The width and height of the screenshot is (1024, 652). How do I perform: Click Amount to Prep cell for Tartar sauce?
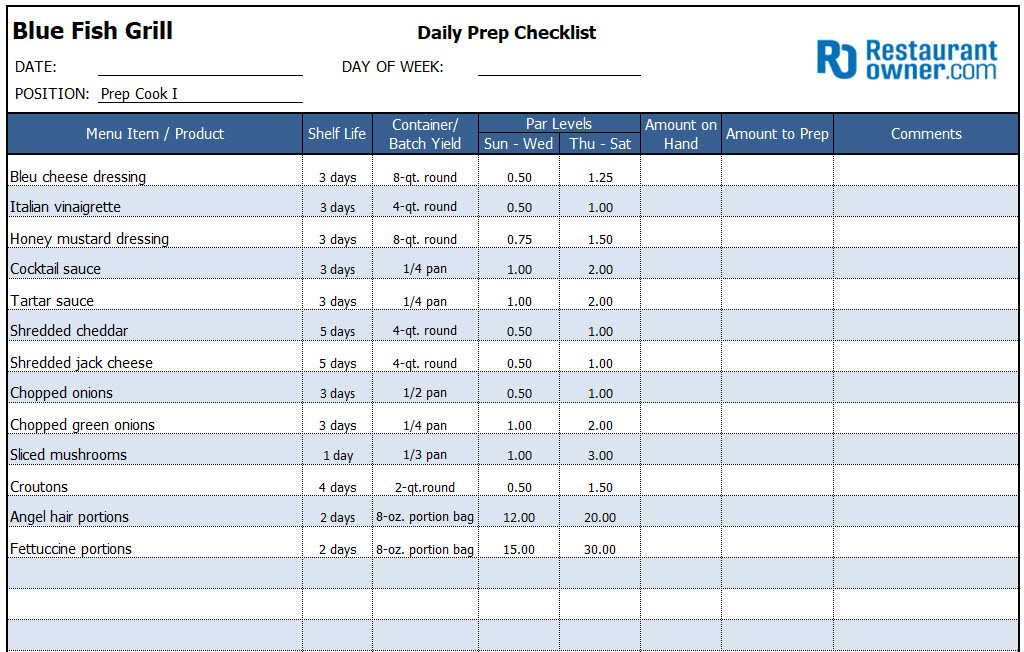coord(777,295)
